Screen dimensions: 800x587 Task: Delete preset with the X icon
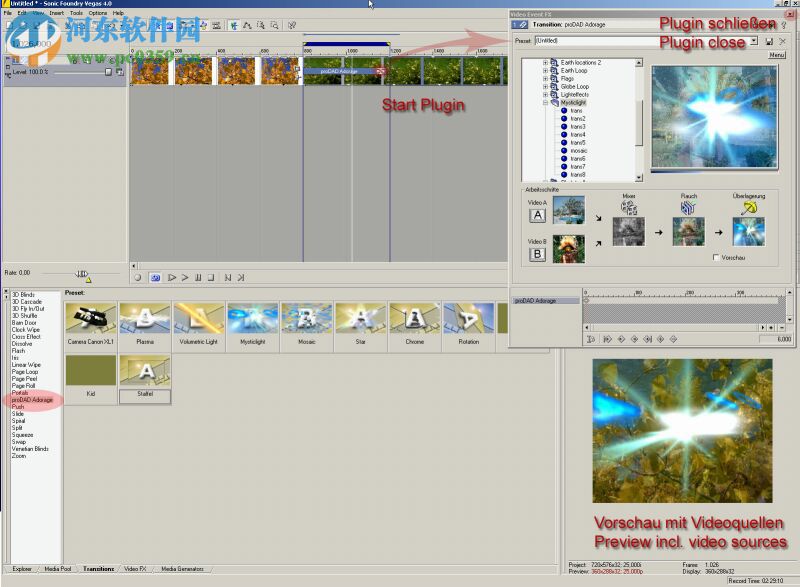(x=782, y=41)
